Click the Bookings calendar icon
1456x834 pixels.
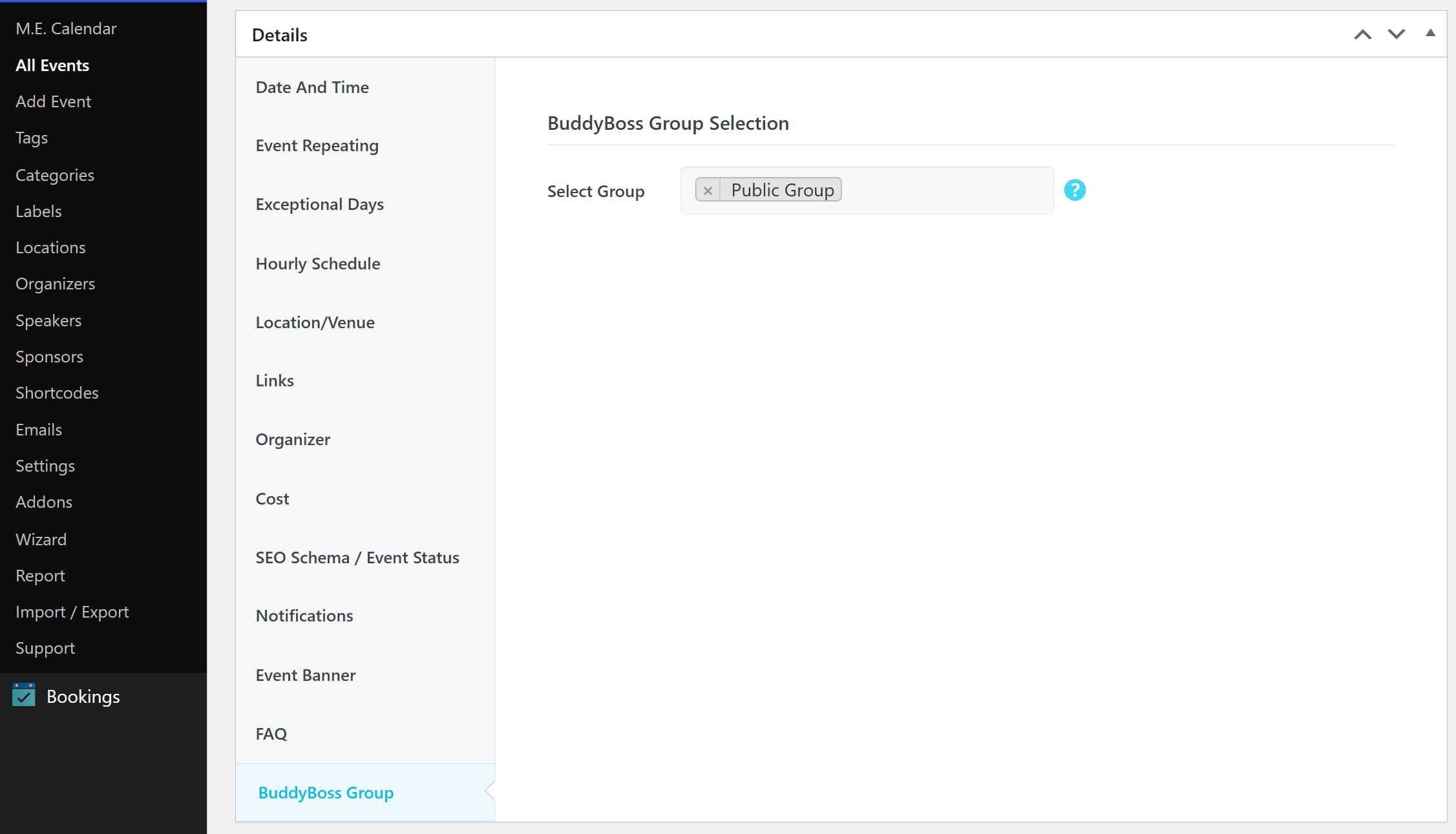pos(24,696)
